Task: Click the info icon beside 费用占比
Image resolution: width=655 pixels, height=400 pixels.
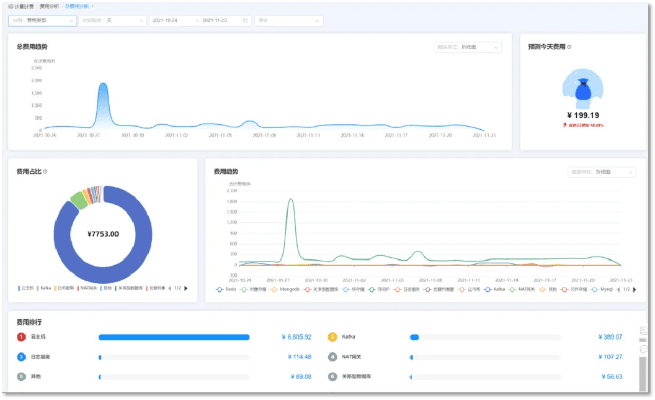Action: [47, 172]
